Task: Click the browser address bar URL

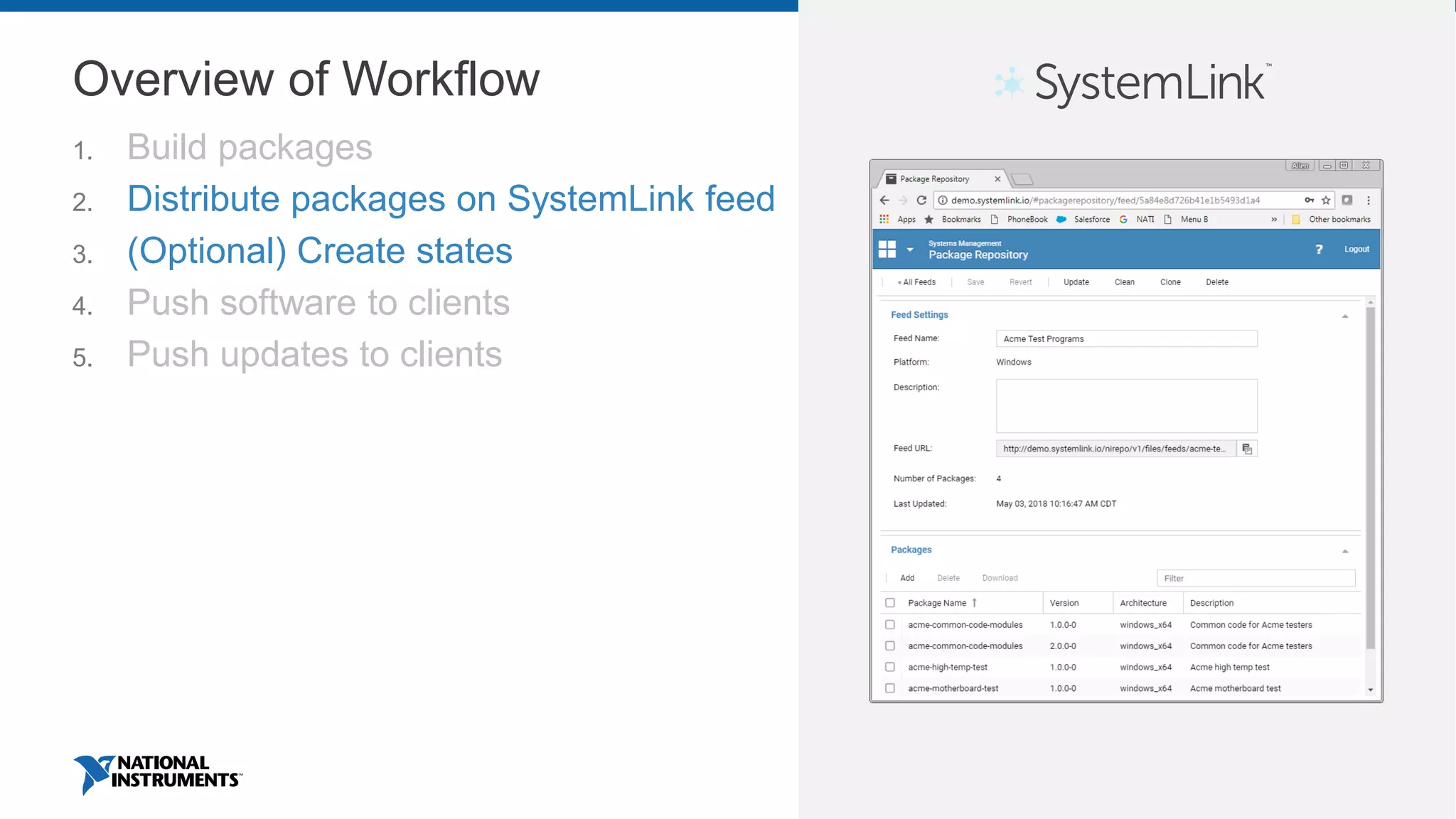Action: [1106, 200]
